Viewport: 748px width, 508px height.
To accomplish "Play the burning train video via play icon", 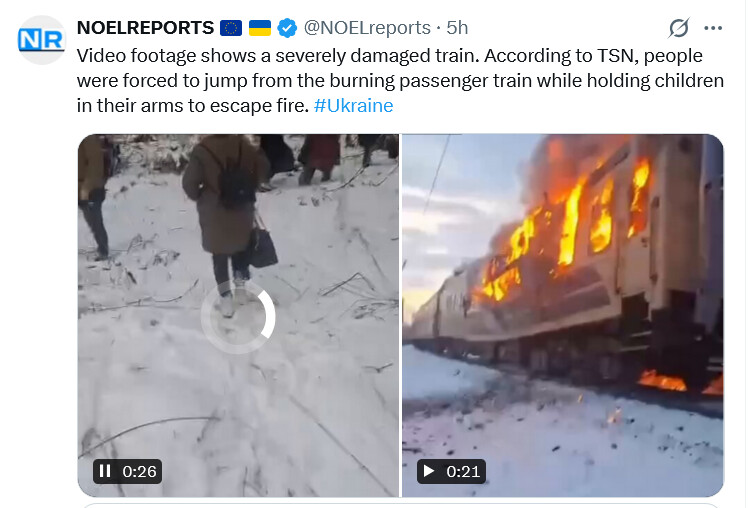I will (429, 471).
